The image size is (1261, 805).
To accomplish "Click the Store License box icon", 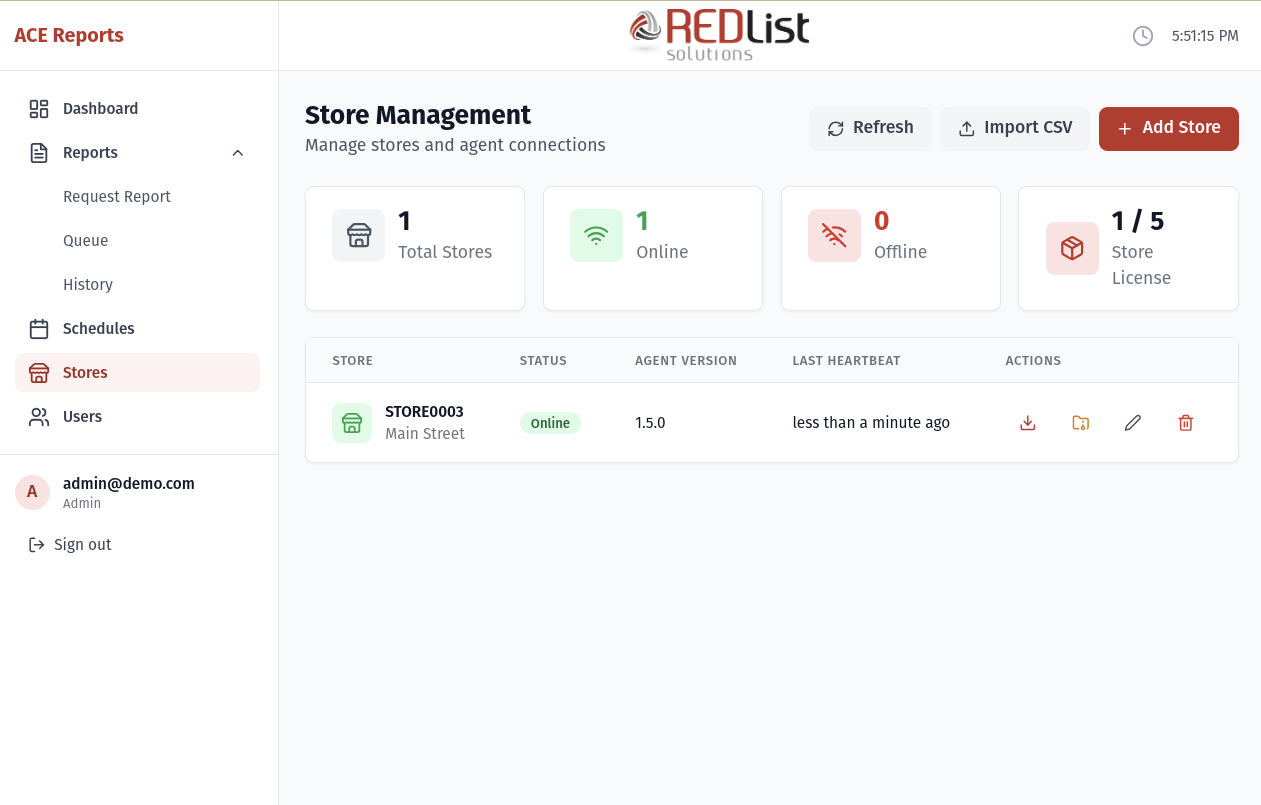I will click(1072, 249).
